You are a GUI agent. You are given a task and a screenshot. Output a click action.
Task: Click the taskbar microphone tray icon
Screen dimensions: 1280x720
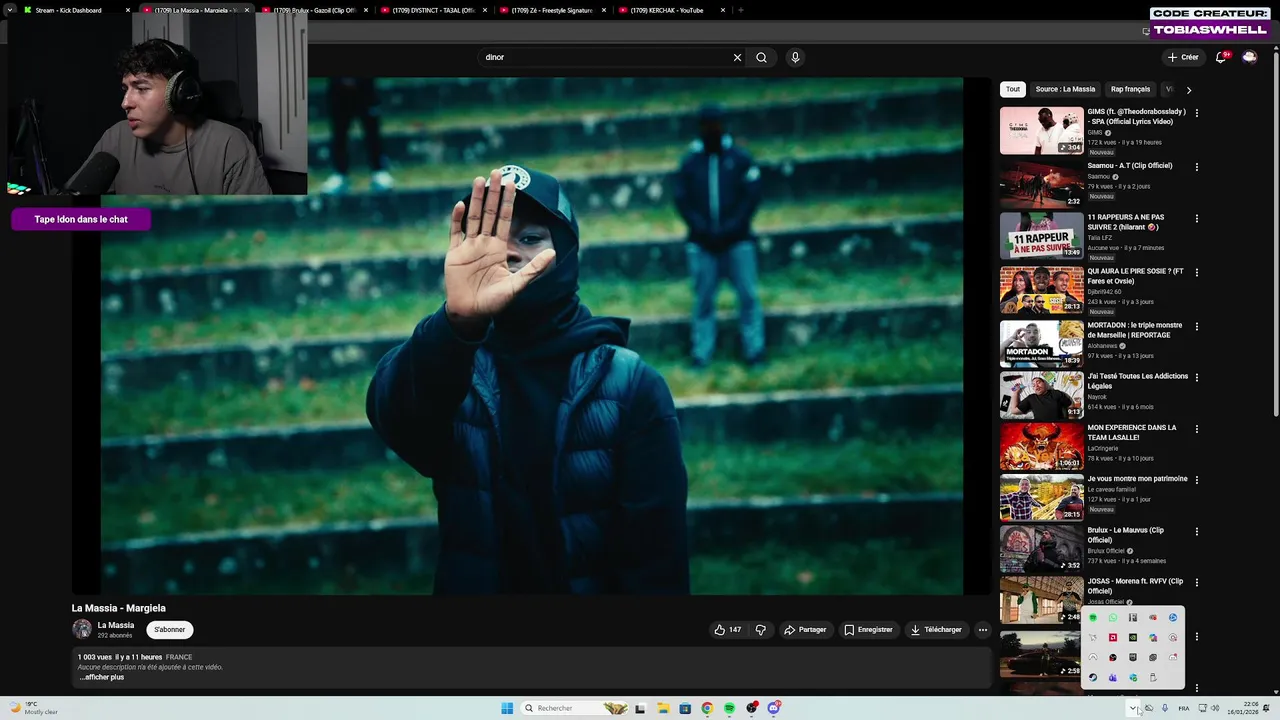pos(1165,708)
